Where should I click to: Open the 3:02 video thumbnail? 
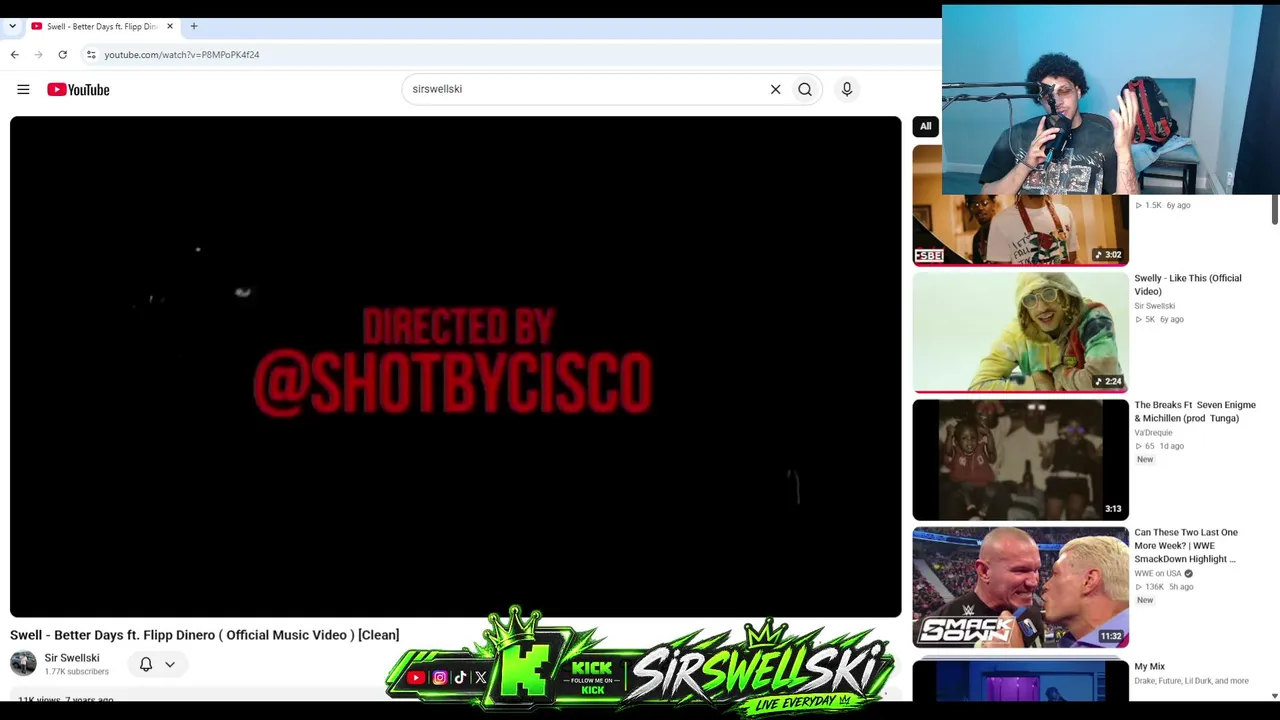click(x=1020, y=230)
